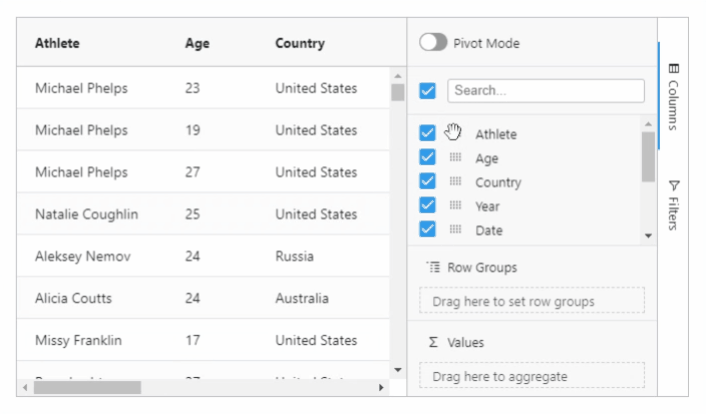
Task: Sort by the Age column header
Action: [196, 43]
